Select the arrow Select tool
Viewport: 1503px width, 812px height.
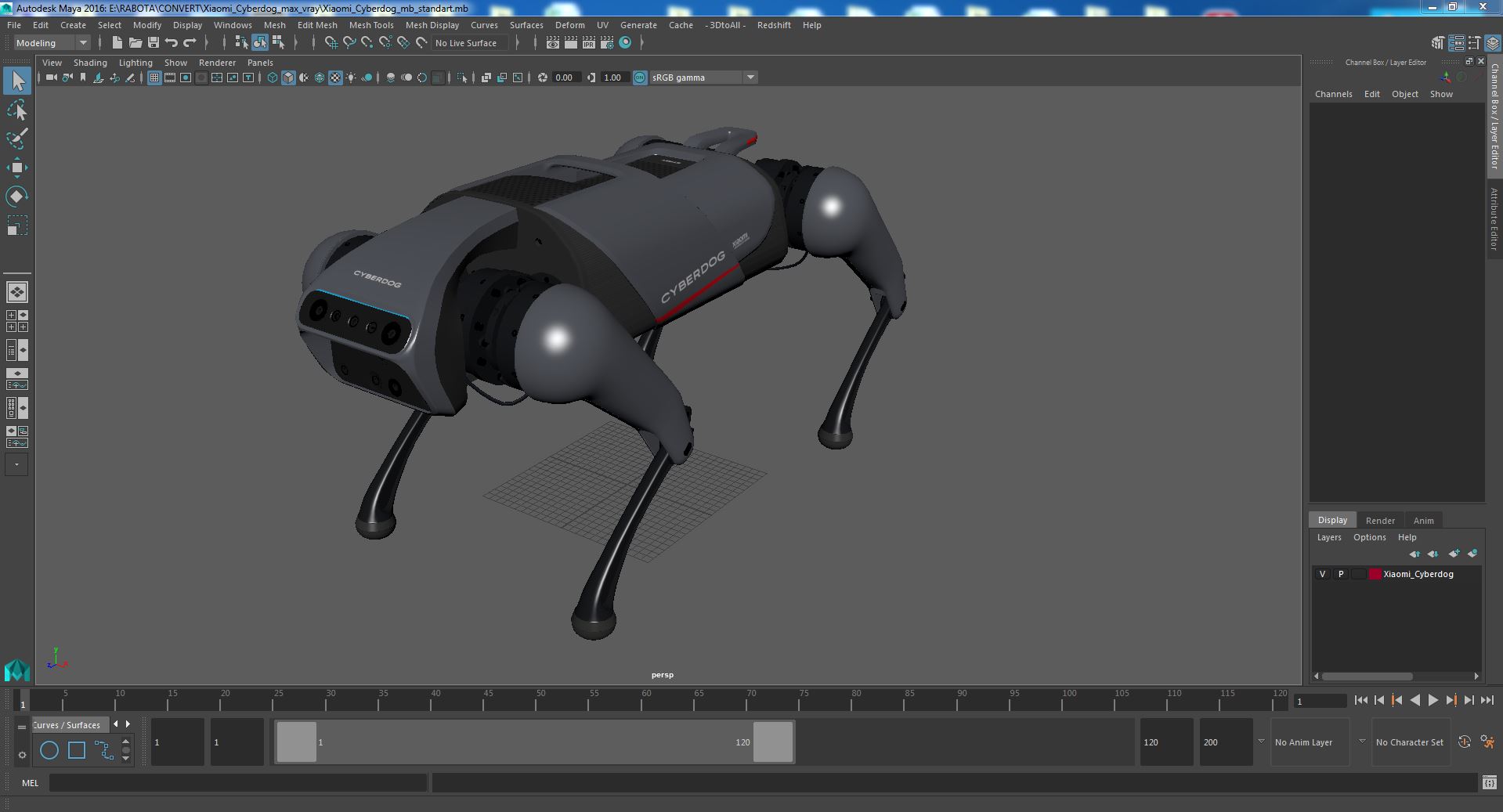[17, 81]
